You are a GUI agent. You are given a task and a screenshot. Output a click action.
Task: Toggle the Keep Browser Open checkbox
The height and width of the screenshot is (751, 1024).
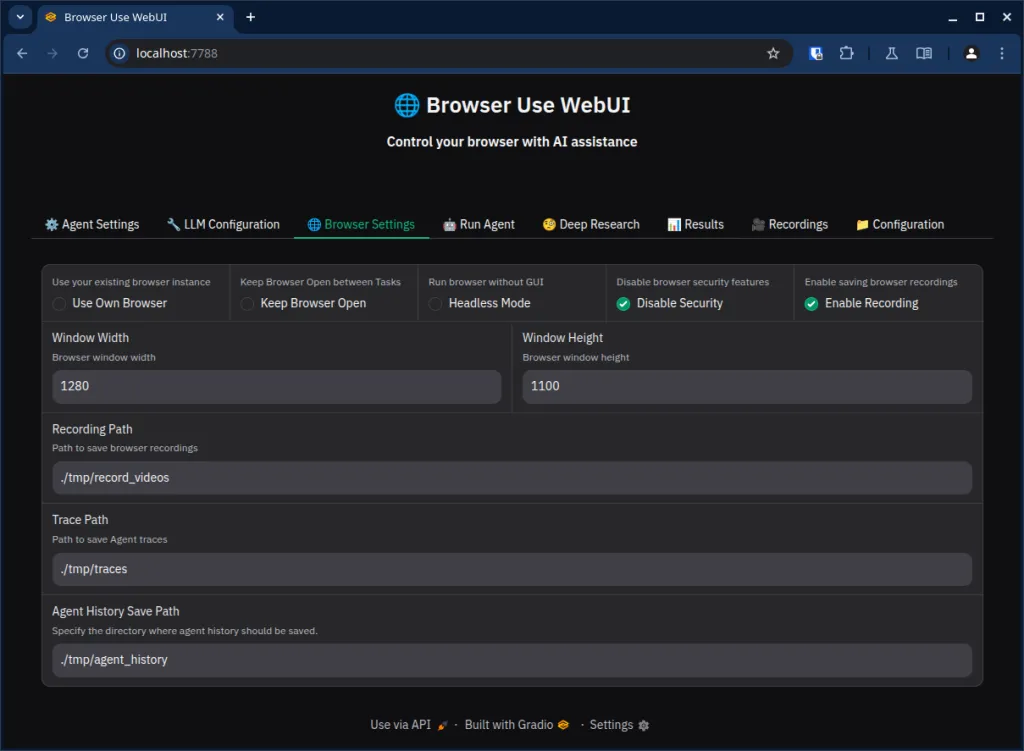(x=248, y=304)
